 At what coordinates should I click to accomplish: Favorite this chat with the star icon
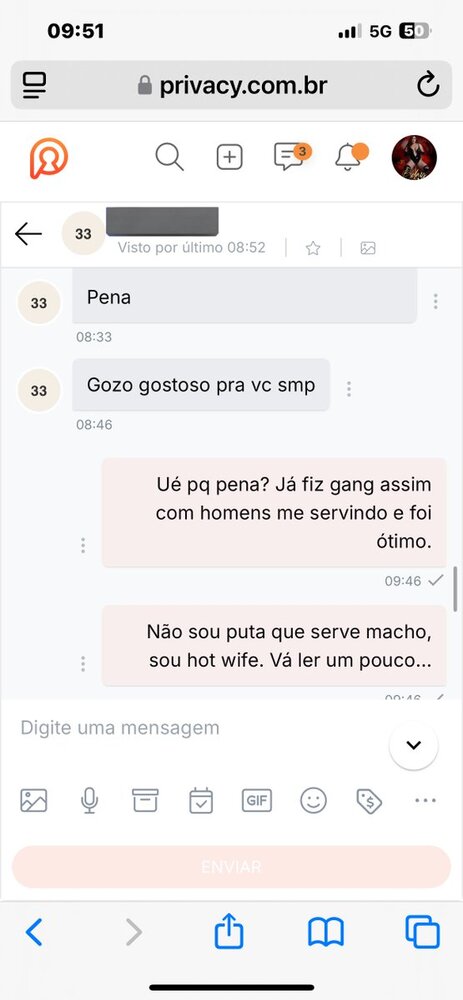tap(312, 248)
